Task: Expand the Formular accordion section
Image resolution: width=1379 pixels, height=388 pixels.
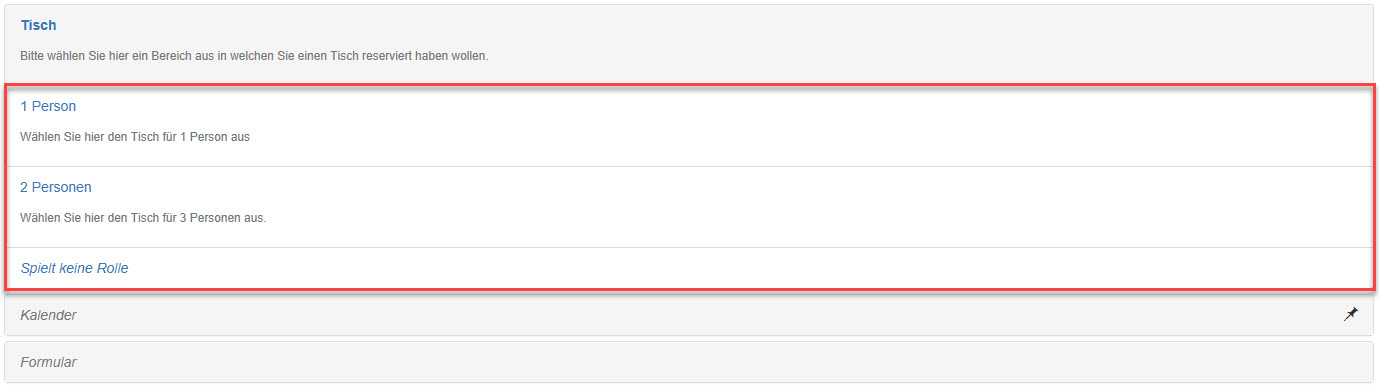Action: pyautogui.click(x=689, y=362)
